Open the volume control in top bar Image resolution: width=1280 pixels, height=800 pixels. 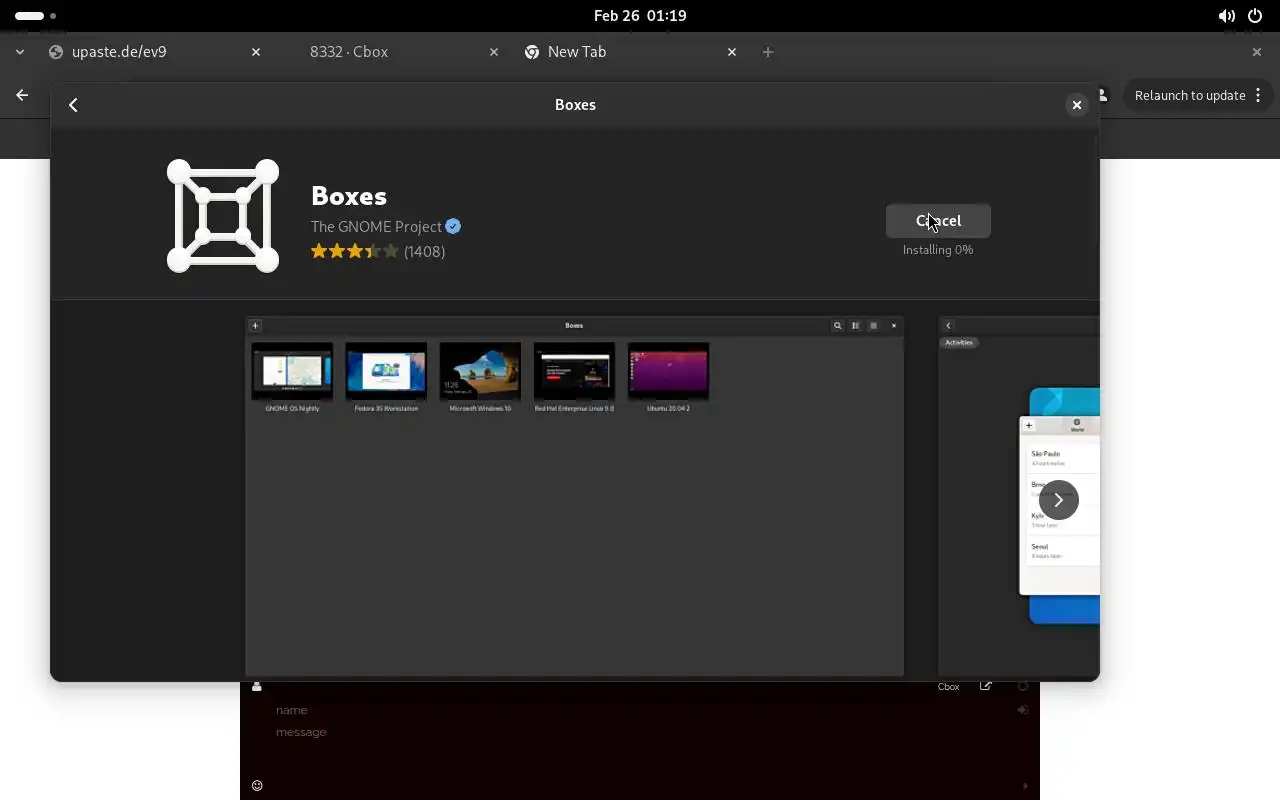pyautogui.click(x=1227, y=16)
